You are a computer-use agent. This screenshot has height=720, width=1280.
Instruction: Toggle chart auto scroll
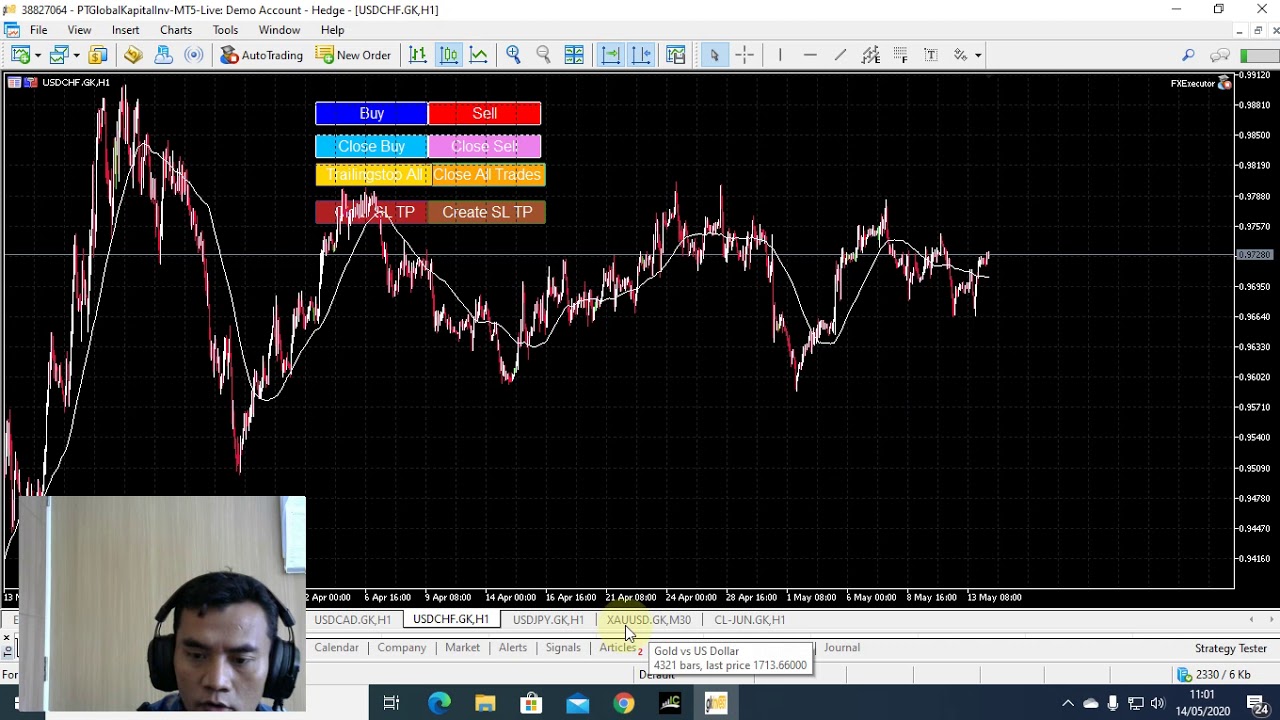pyautogui.click(x=610, y=55)
